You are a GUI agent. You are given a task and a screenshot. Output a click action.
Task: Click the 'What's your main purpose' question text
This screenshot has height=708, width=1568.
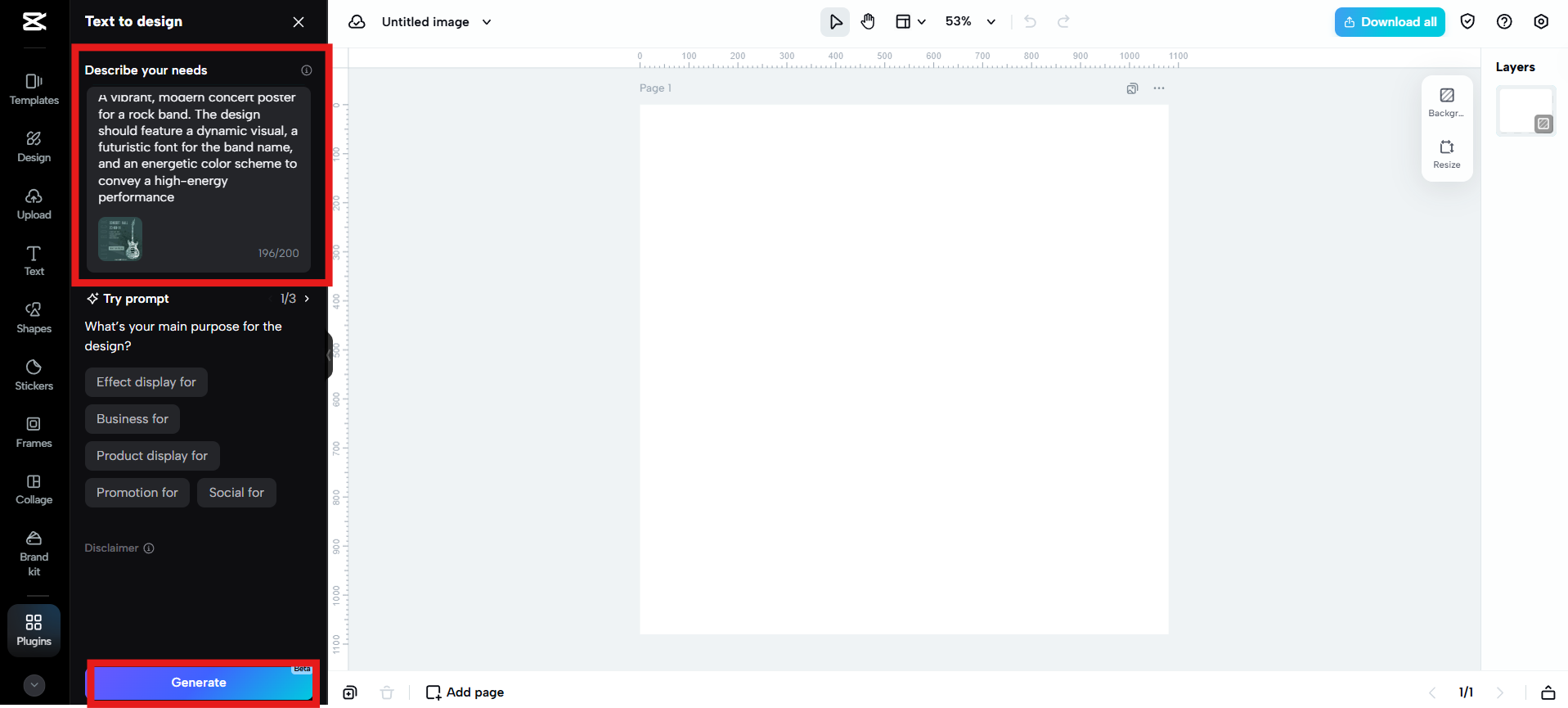(183, 336)
